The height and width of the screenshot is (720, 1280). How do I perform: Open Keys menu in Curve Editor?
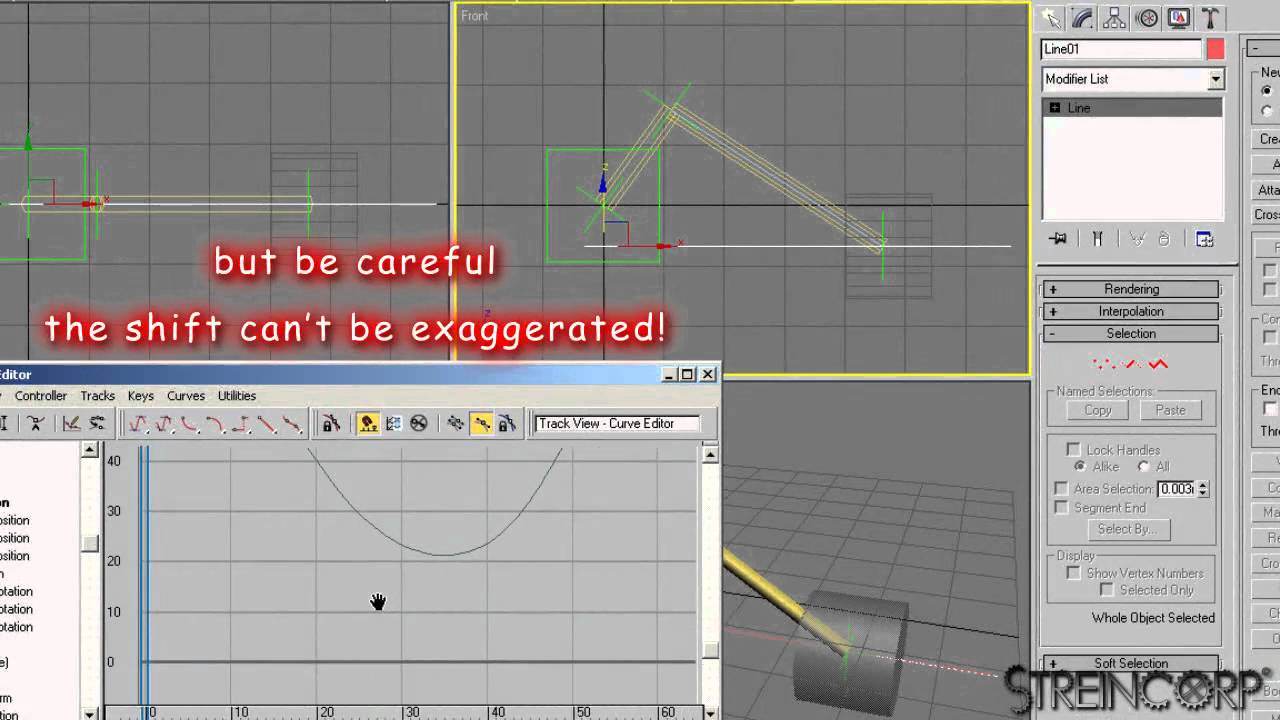click(141, 396)
